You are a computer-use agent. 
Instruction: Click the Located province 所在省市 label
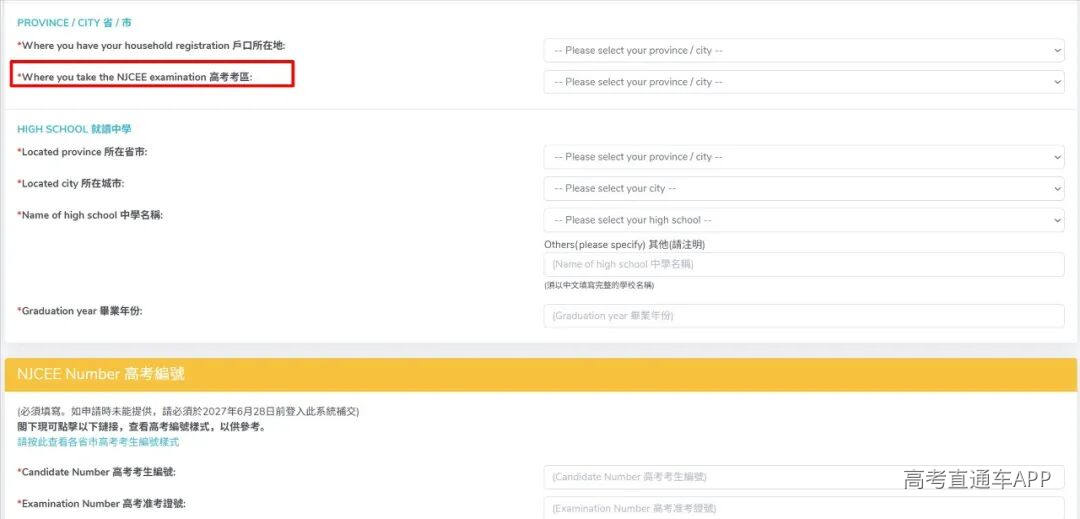coord(83,152)
